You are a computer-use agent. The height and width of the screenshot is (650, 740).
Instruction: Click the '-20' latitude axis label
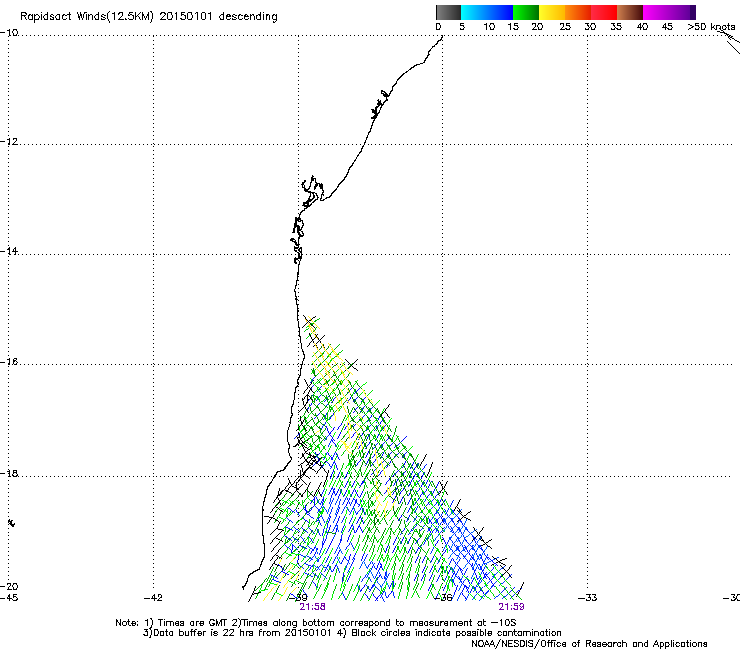pos(9,586)
